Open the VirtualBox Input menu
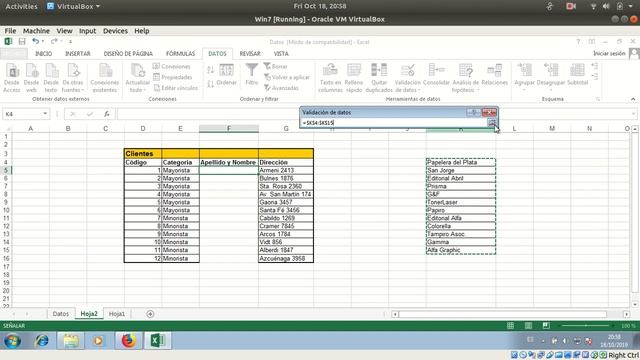640x360 pixels. 87,31
